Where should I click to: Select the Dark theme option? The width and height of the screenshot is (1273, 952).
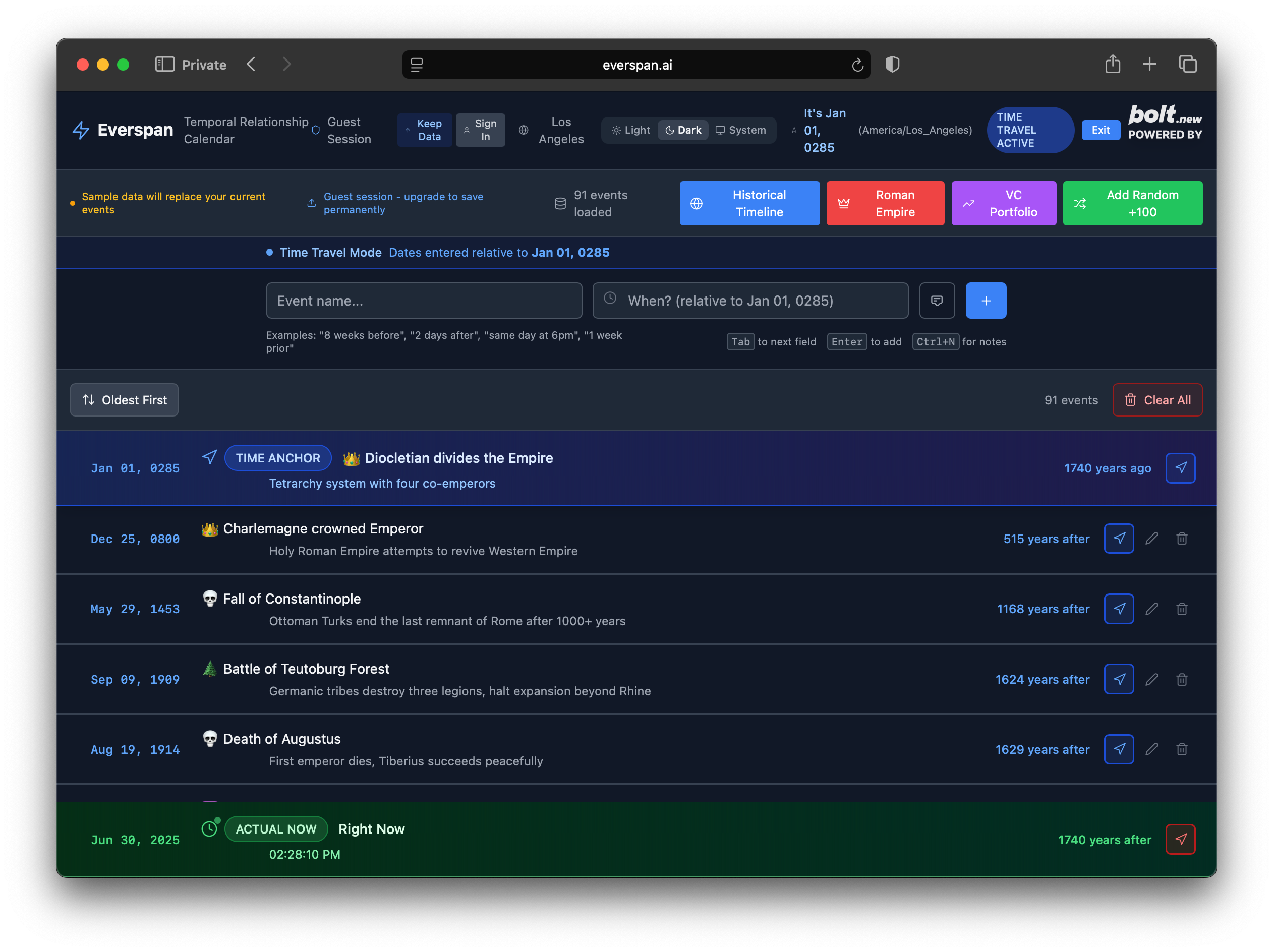(683, 130)
